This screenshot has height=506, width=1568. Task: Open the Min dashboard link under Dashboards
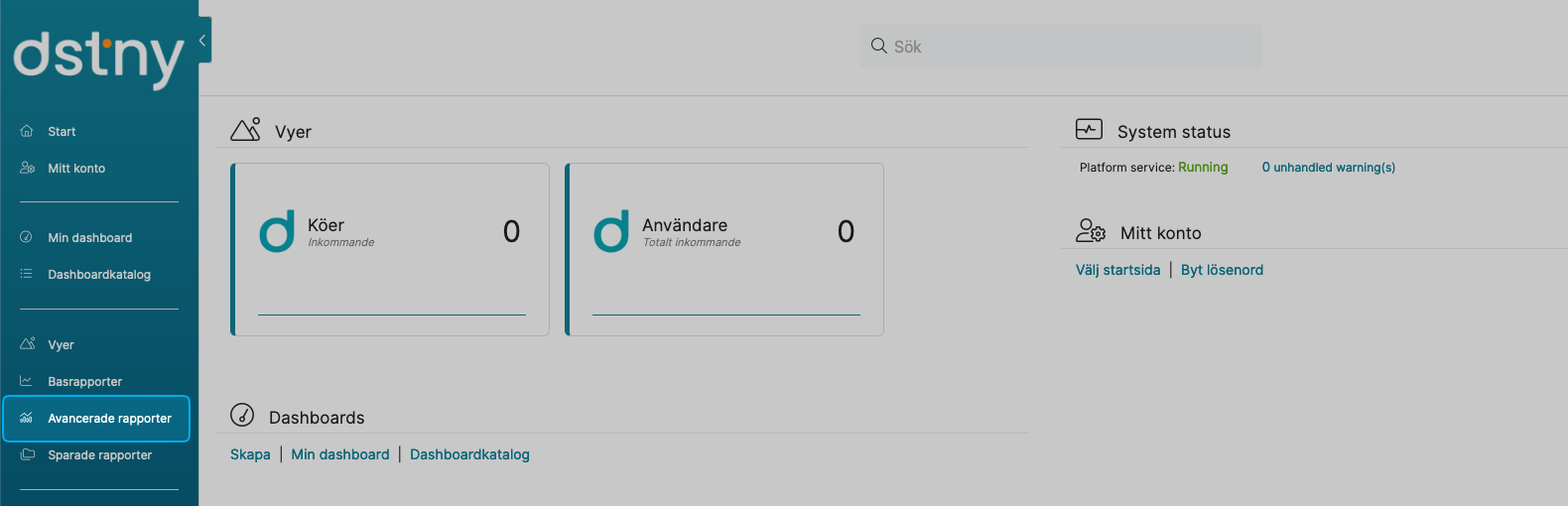click(x=340, y=454)
